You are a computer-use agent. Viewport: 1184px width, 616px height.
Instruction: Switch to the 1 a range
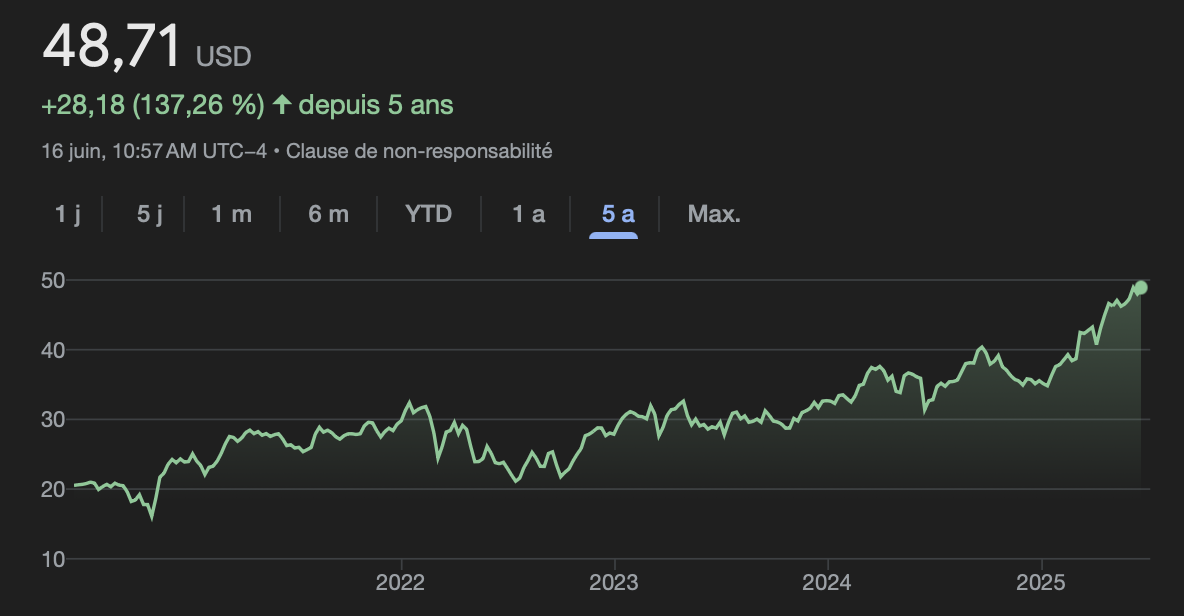coord(529,214)
